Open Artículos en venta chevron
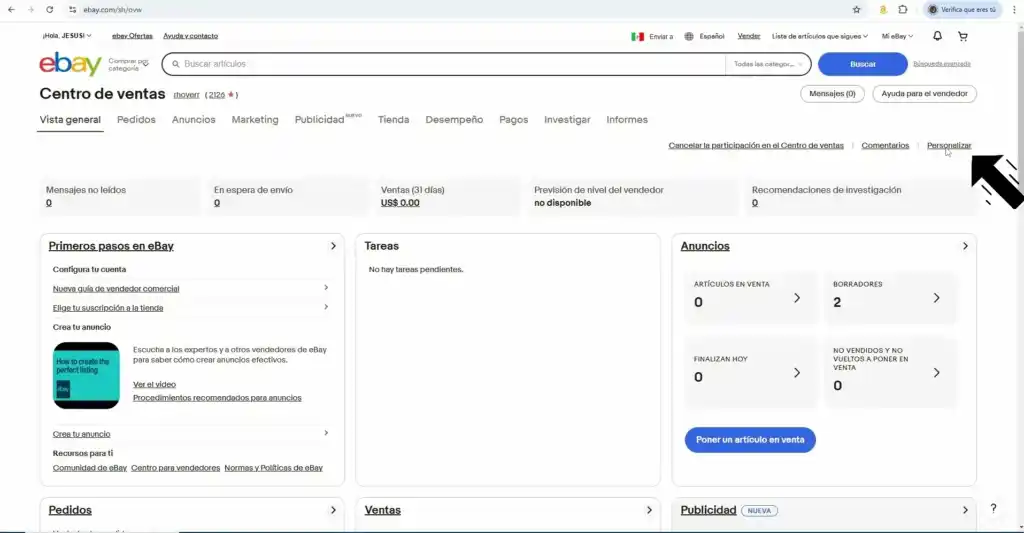Viewport: 1024px width, 533px height. [797, 298]
